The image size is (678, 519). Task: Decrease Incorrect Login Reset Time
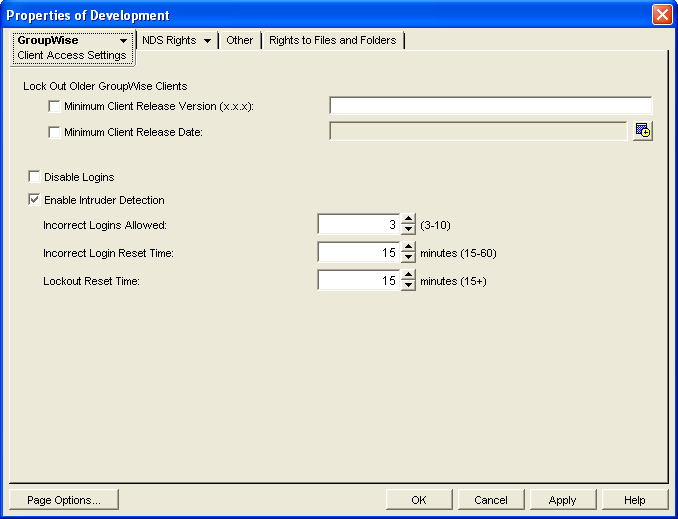coord(408,257)
